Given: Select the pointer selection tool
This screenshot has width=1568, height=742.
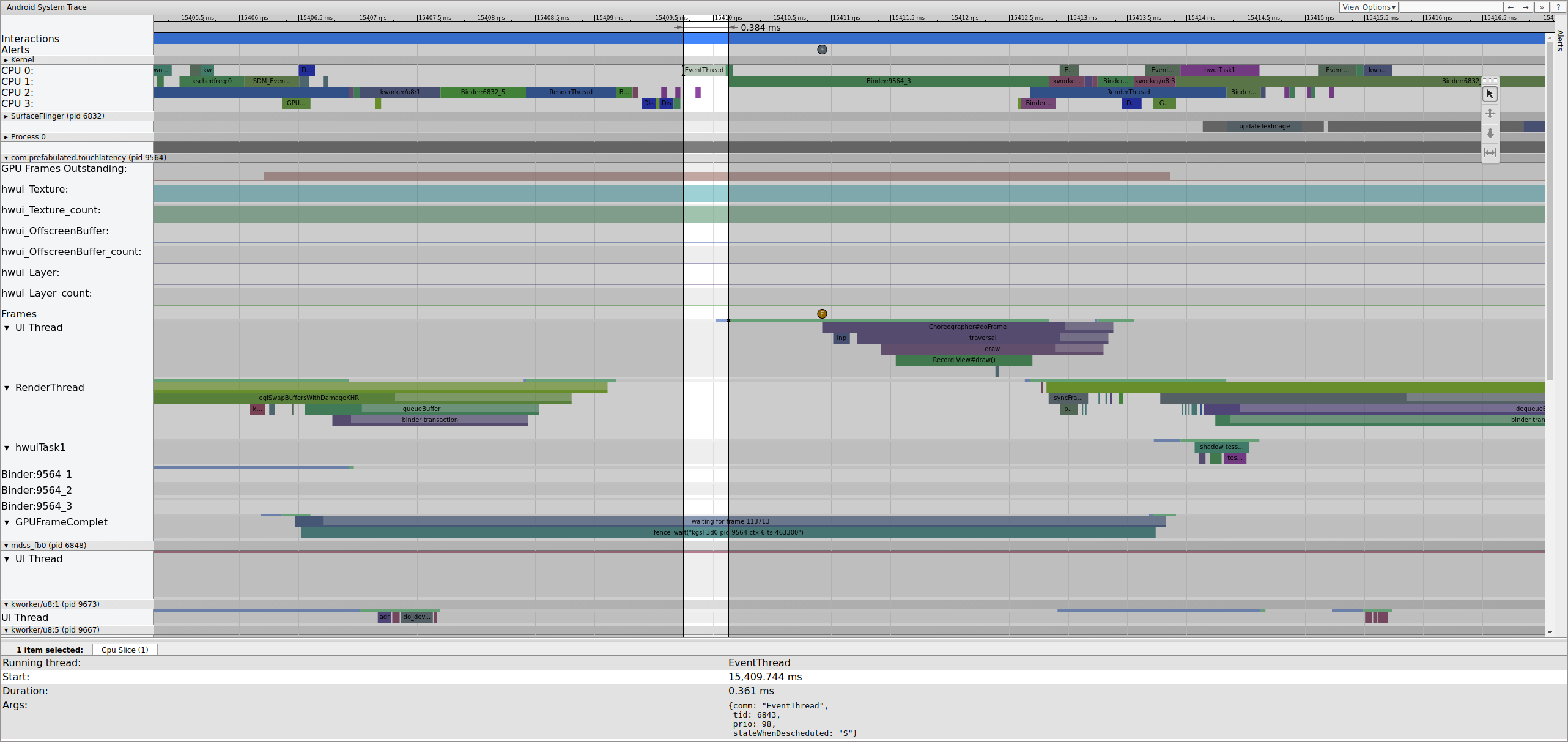Looking at the screenshot, I should 1490,94.
